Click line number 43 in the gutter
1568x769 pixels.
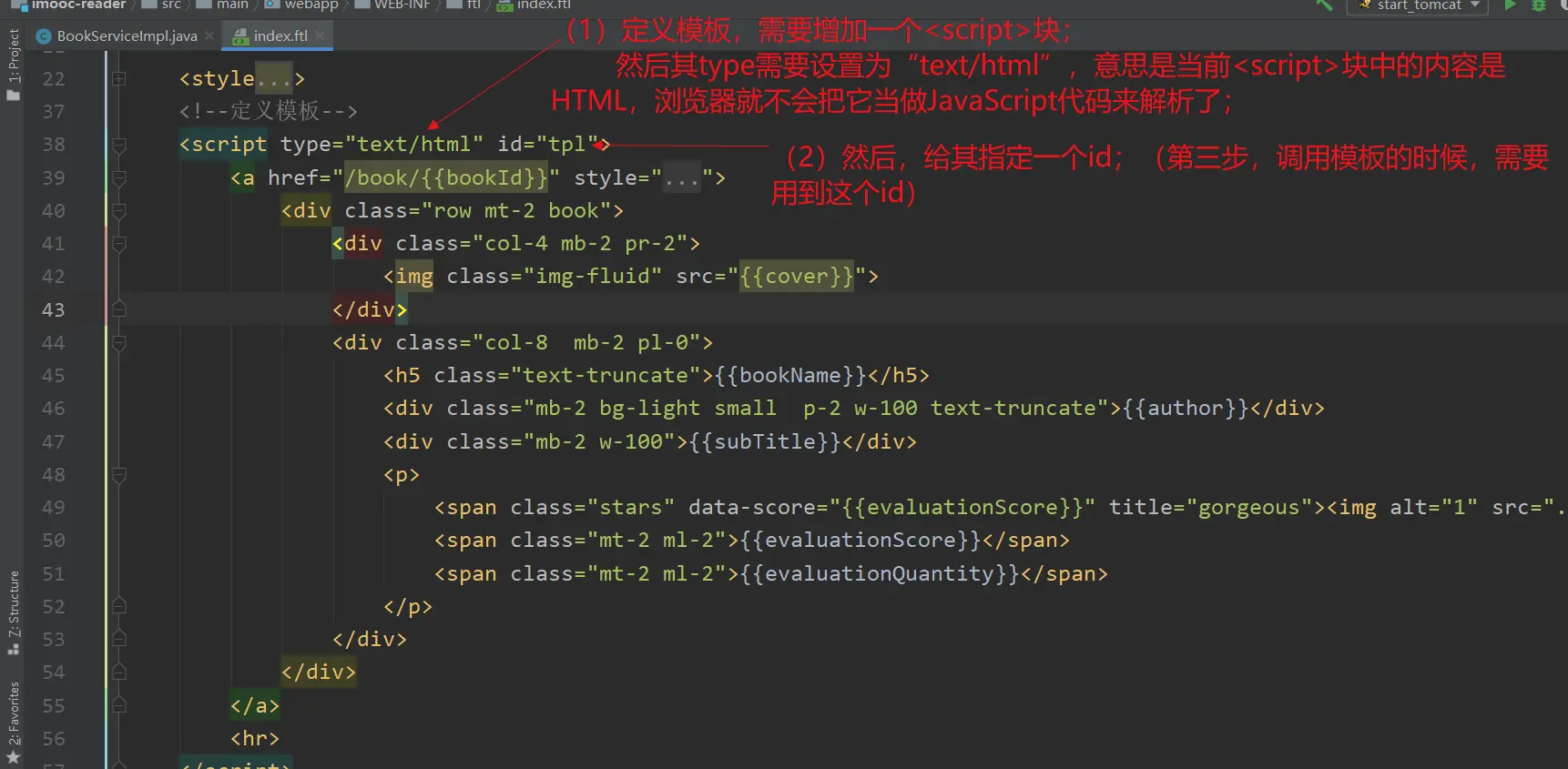point(54,310)
